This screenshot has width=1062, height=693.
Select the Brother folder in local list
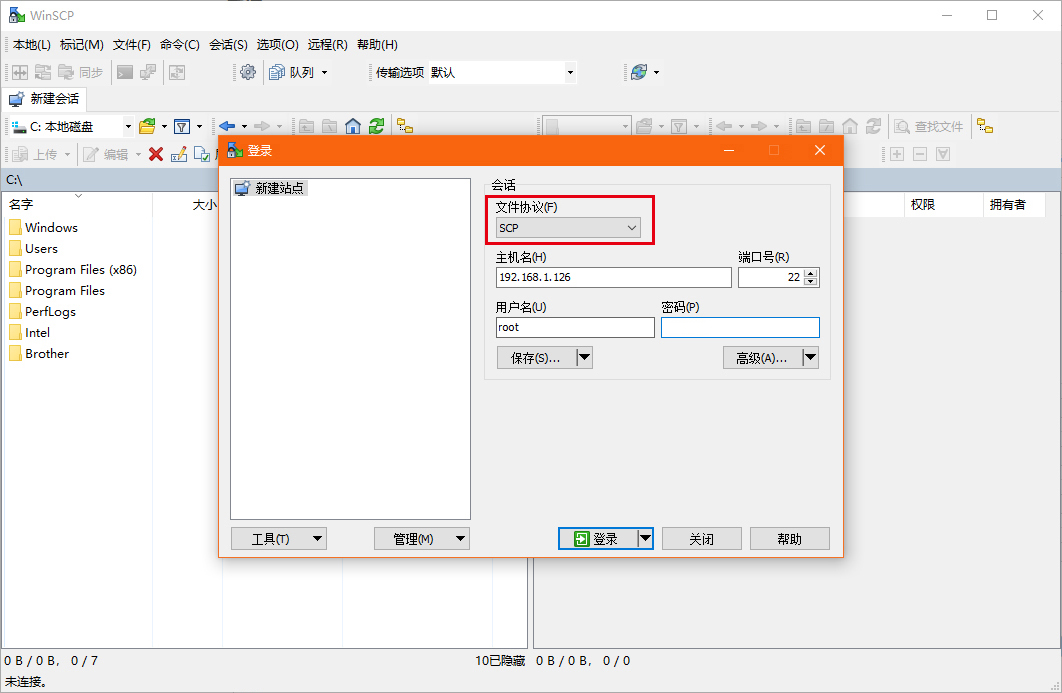click(39, 354)
